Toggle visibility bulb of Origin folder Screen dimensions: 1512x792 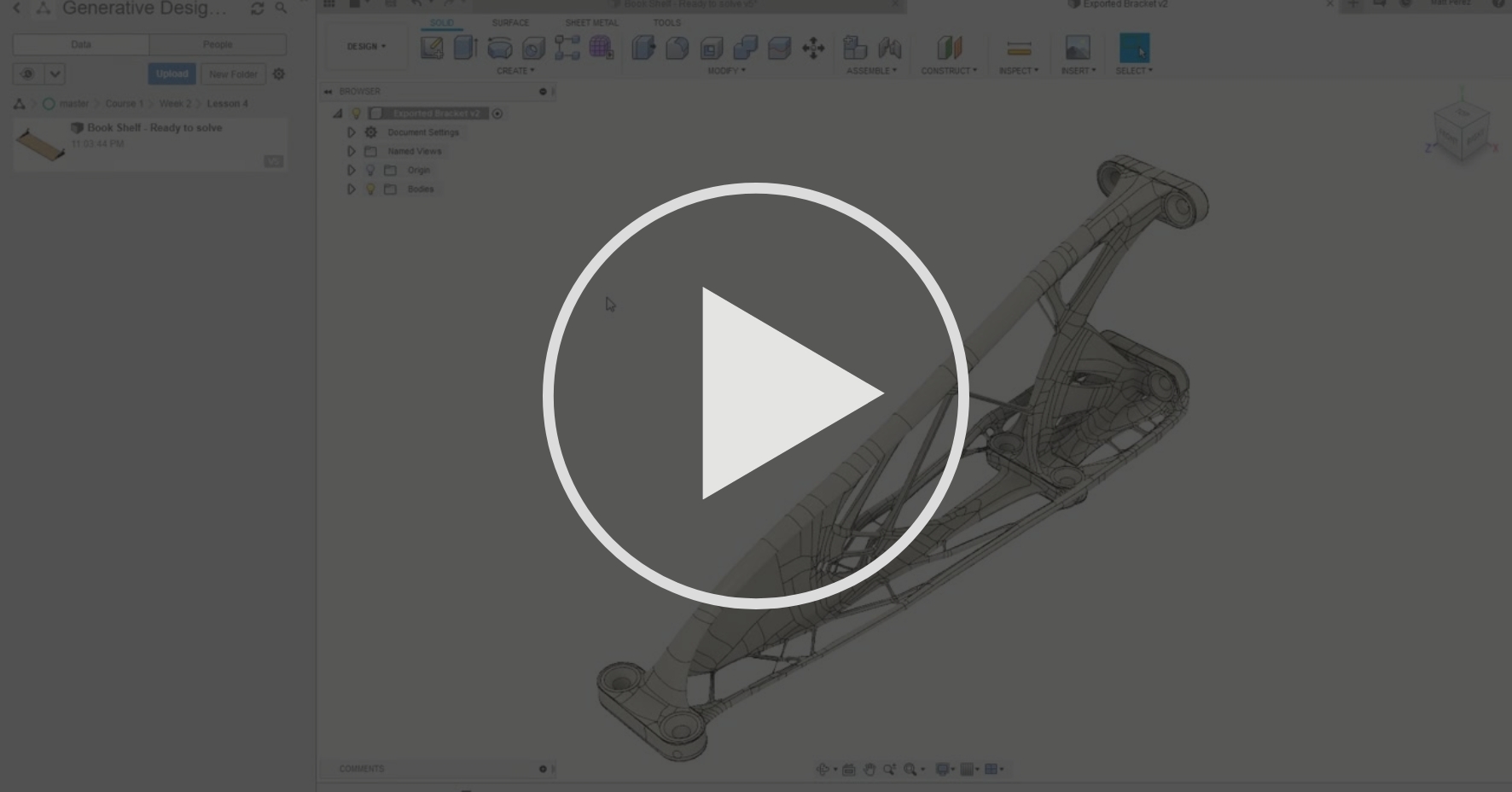[x=370, y=170]
